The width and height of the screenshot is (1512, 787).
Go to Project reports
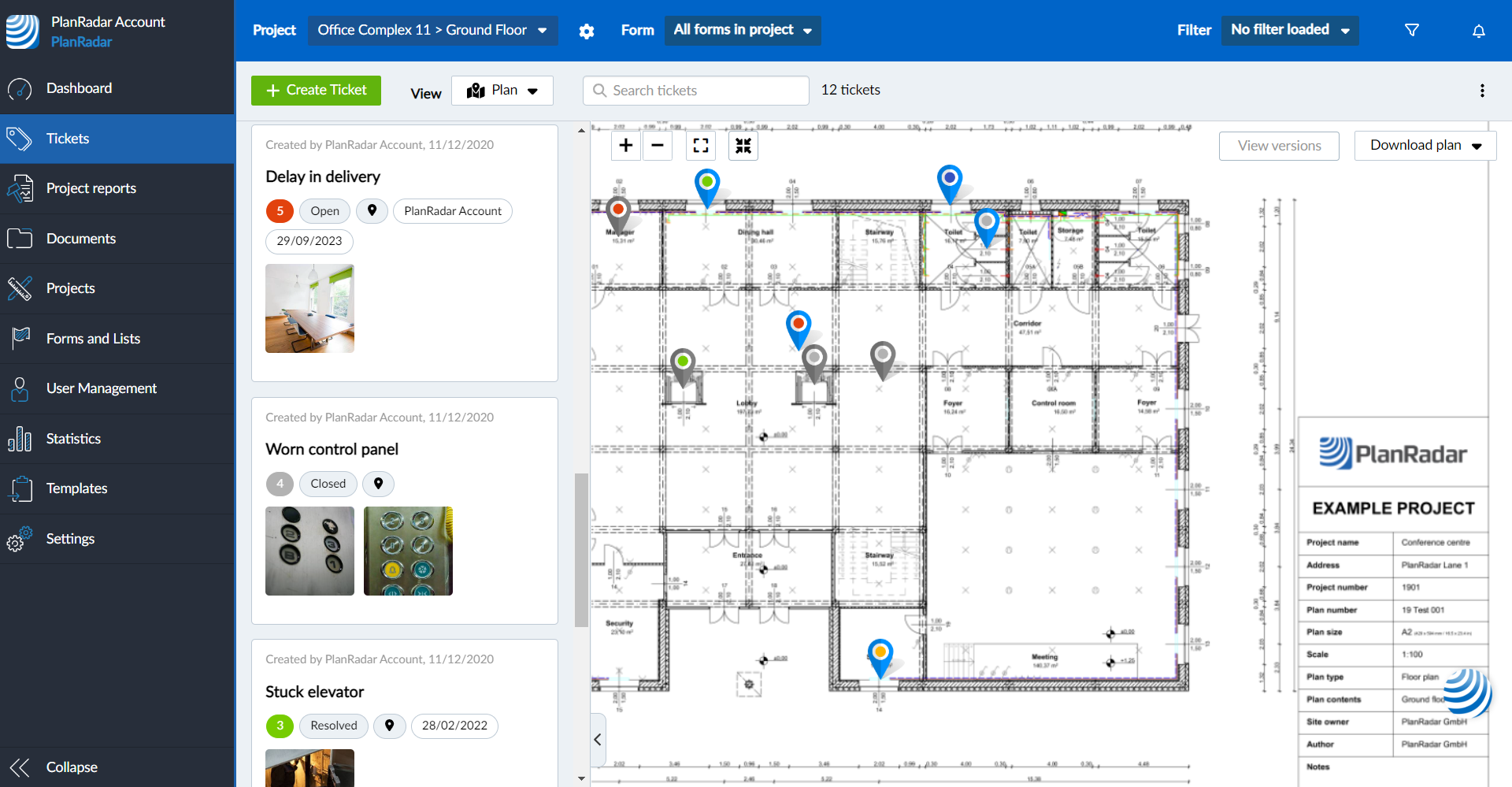pyautogui.click(x=91, y=188)
